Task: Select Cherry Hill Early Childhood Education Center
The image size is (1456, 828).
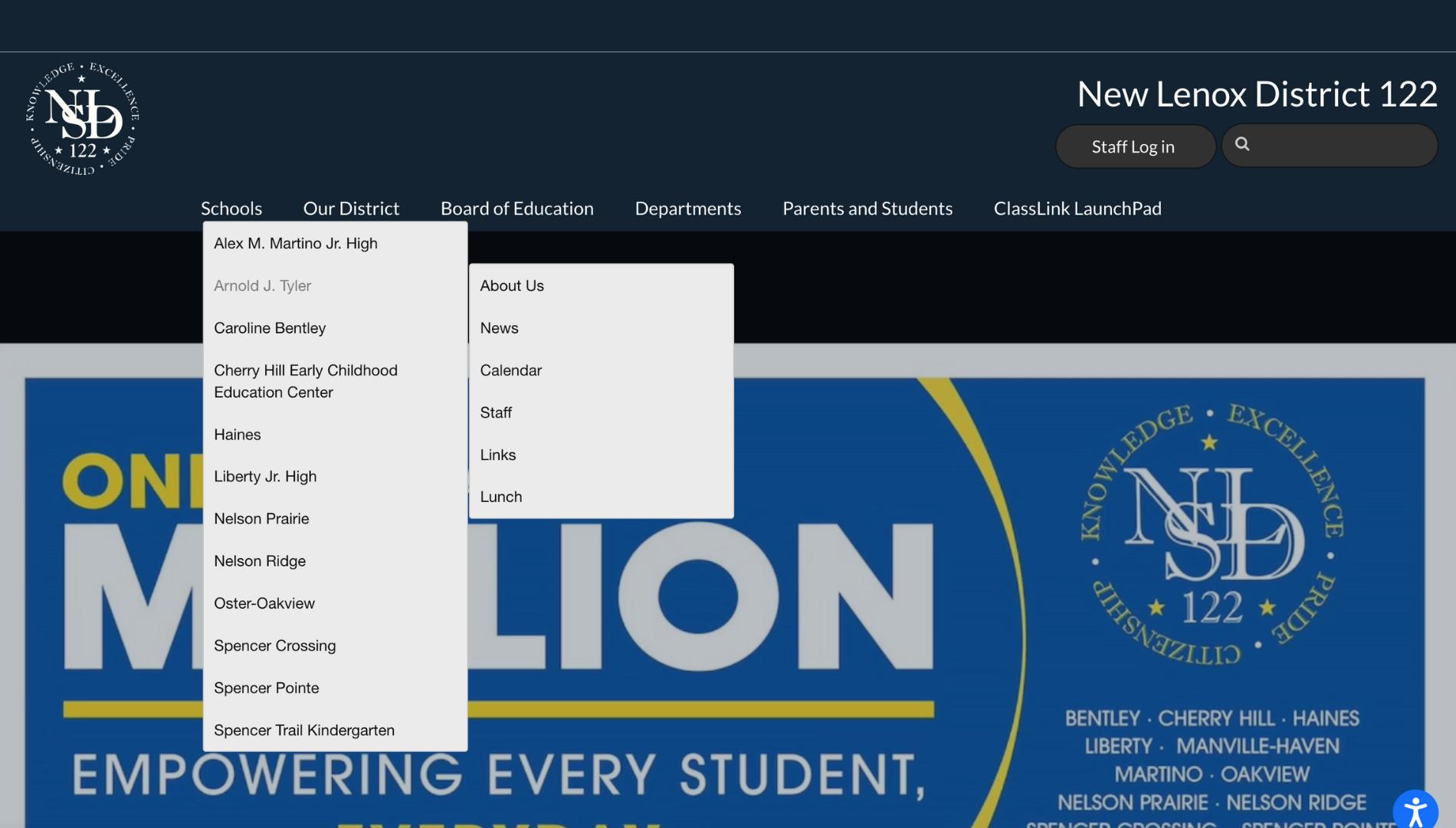Action: pos(305,381)
